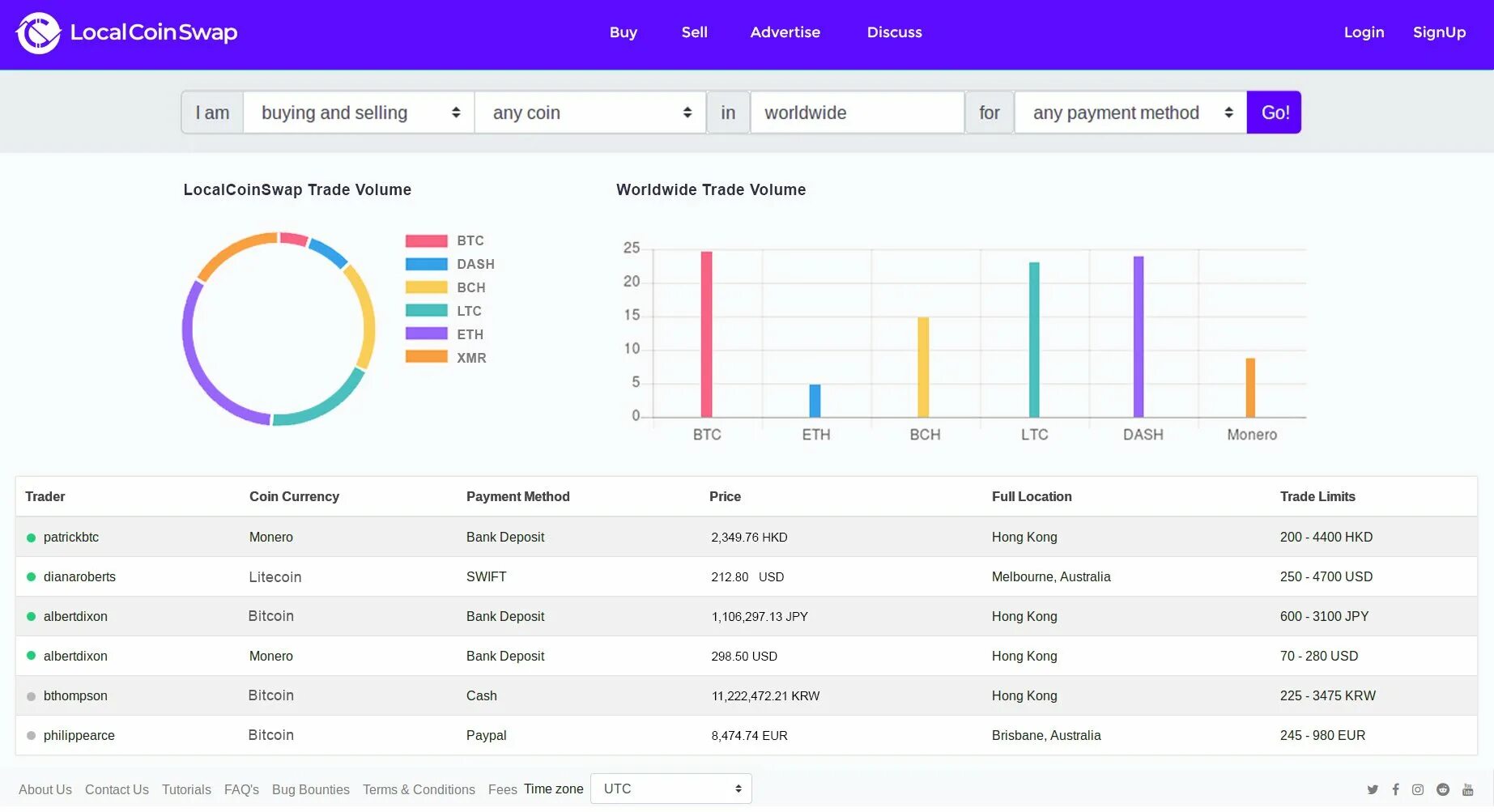The image size is (1494, 812).
Task: Click bthompson's gray offline status indicator
Action: pos(30,695)
